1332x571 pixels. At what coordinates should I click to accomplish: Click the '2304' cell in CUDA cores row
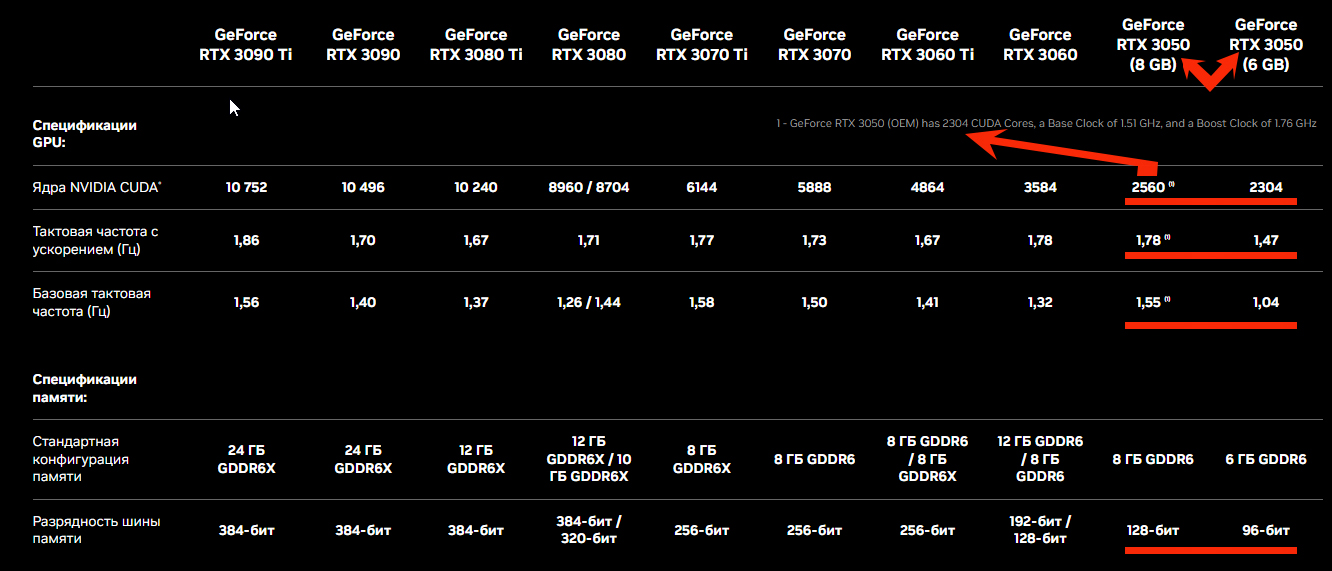[x=1266, y=187]
